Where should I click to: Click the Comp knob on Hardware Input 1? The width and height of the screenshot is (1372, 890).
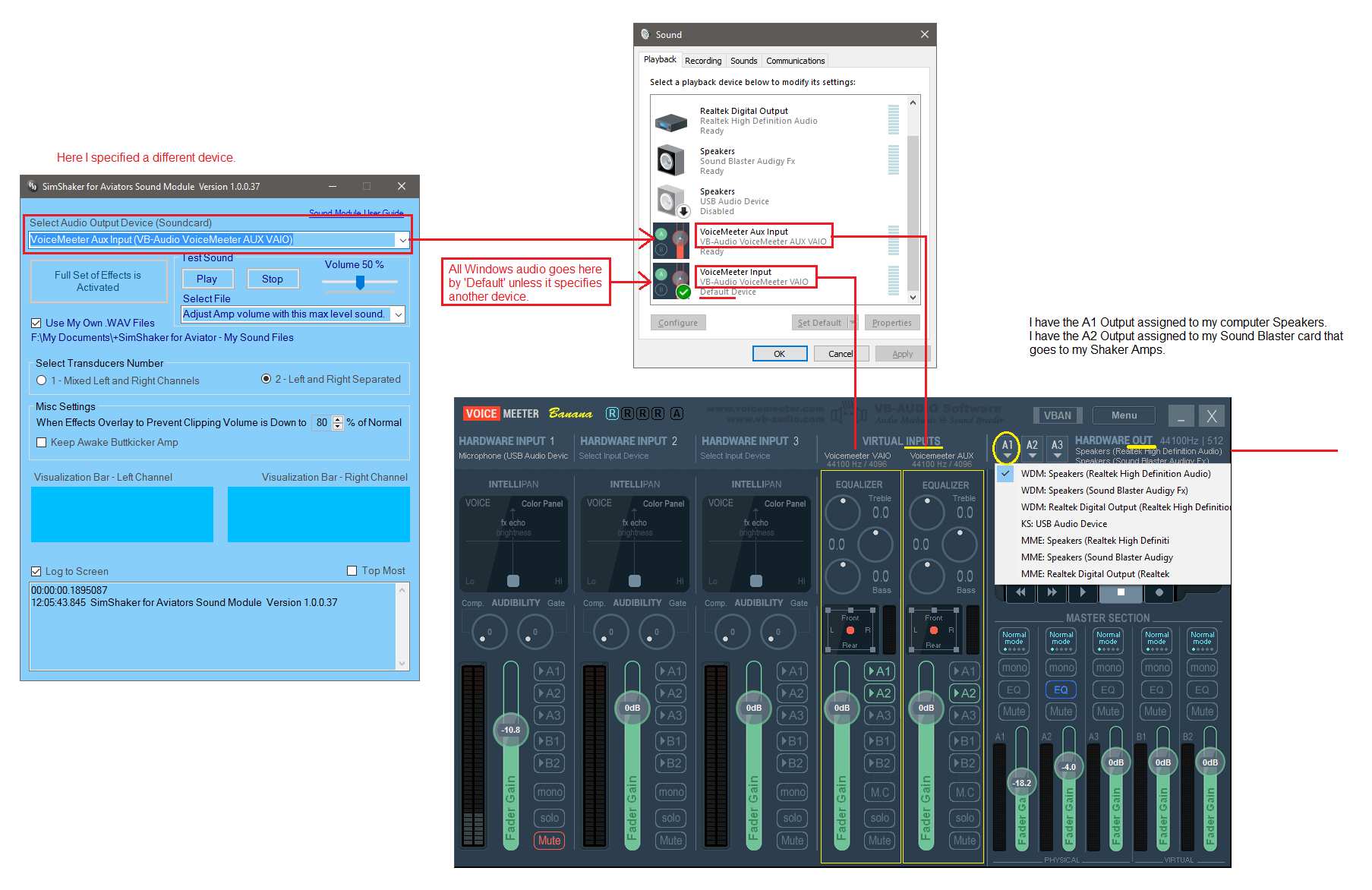(490, 632)
